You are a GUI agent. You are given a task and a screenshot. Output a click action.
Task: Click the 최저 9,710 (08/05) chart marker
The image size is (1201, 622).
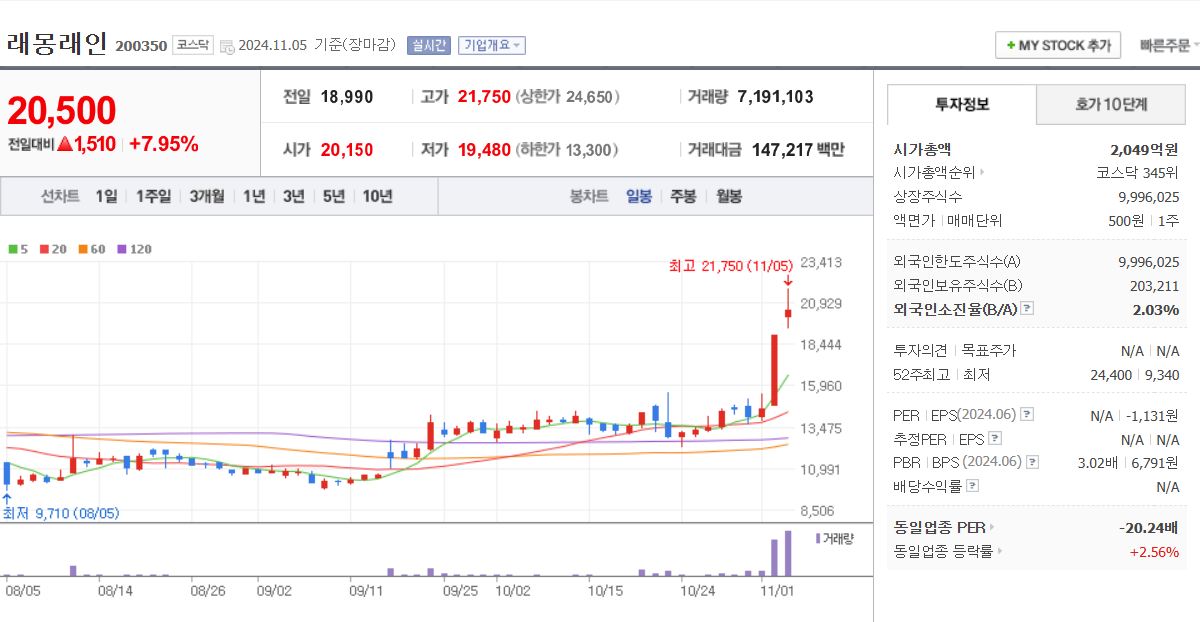point(61,513)
